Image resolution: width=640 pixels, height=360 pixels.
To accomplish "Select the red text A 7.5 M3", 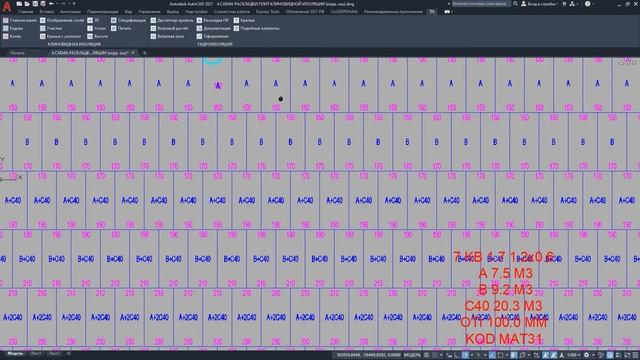I will (505, 273).
